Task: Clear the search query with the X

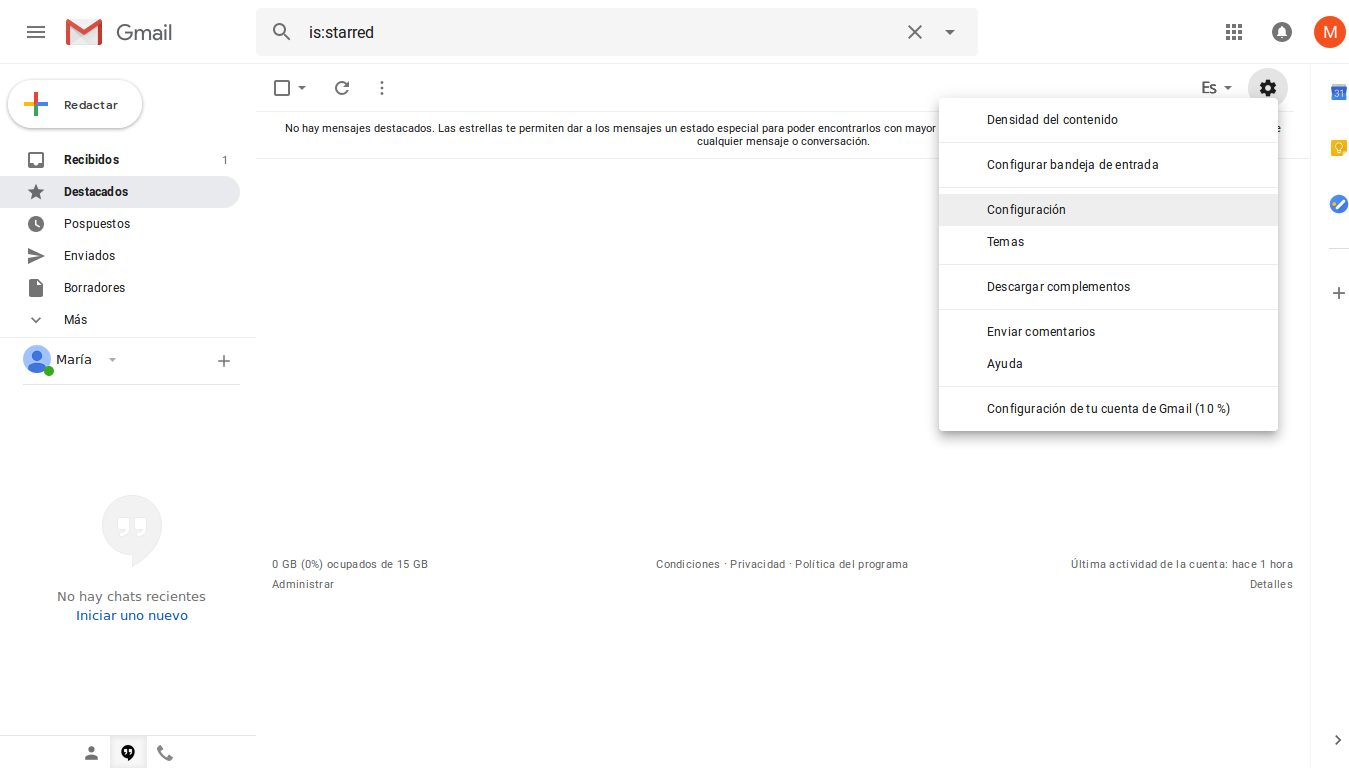Action: click(x=914, y=31)
